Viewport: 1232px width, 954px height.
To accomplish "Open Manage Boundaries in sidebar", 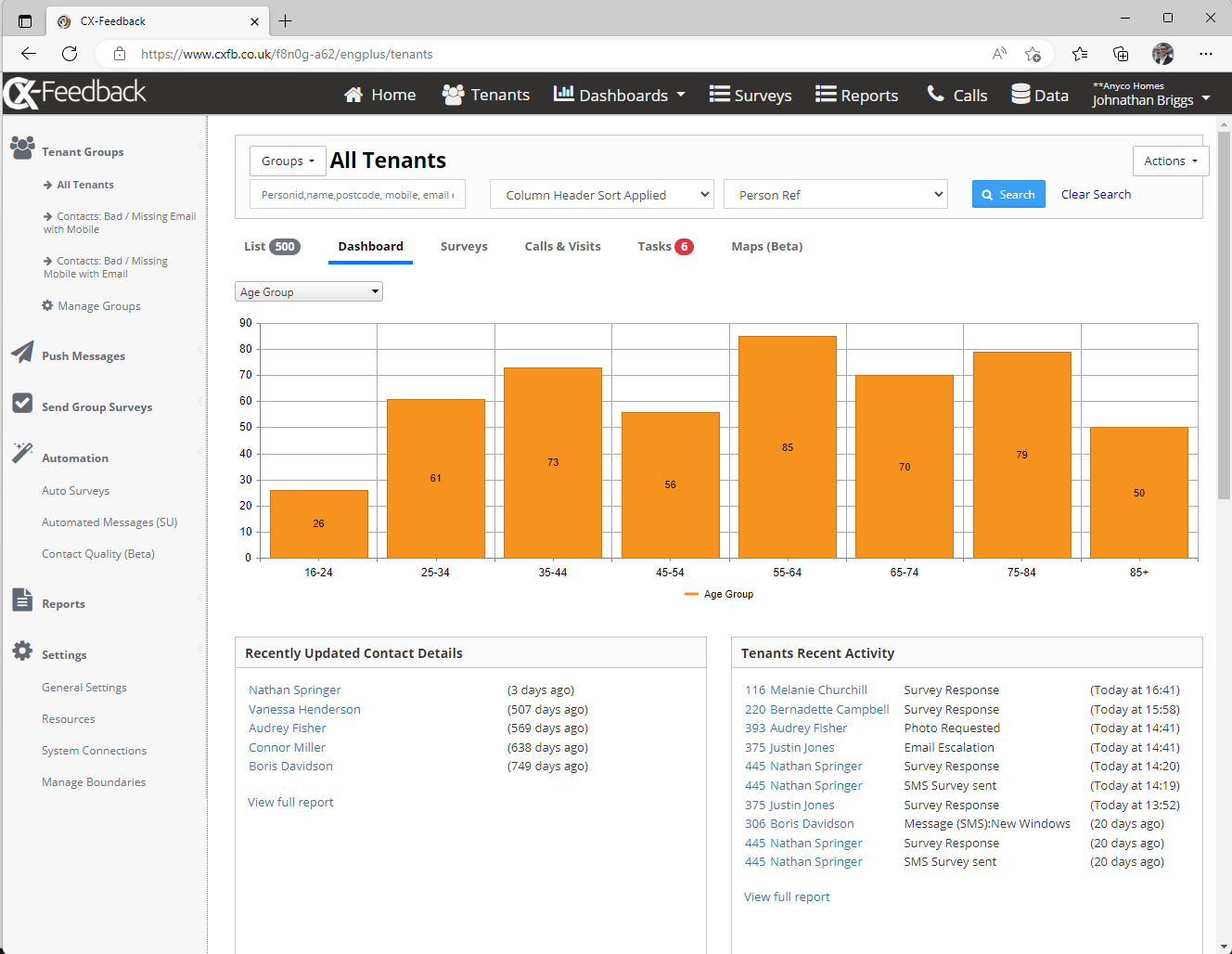I will click(x=94, y=781).
